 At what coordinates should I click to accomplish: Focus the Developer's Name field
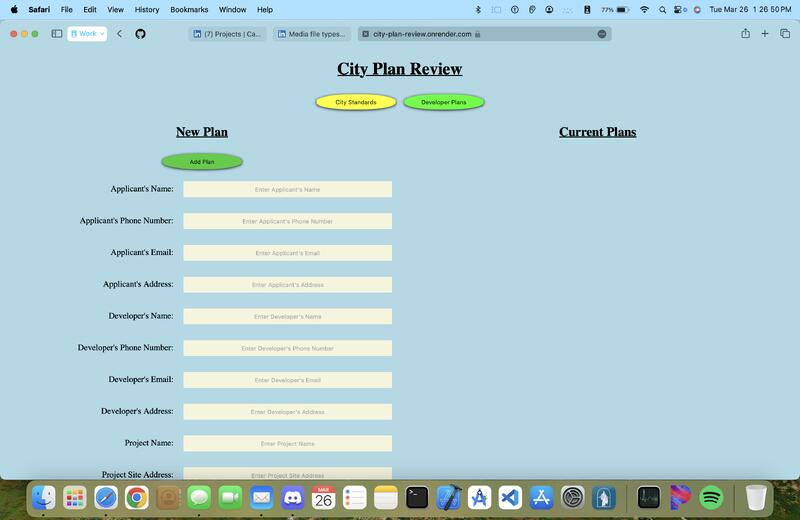[x=288, y=316]
